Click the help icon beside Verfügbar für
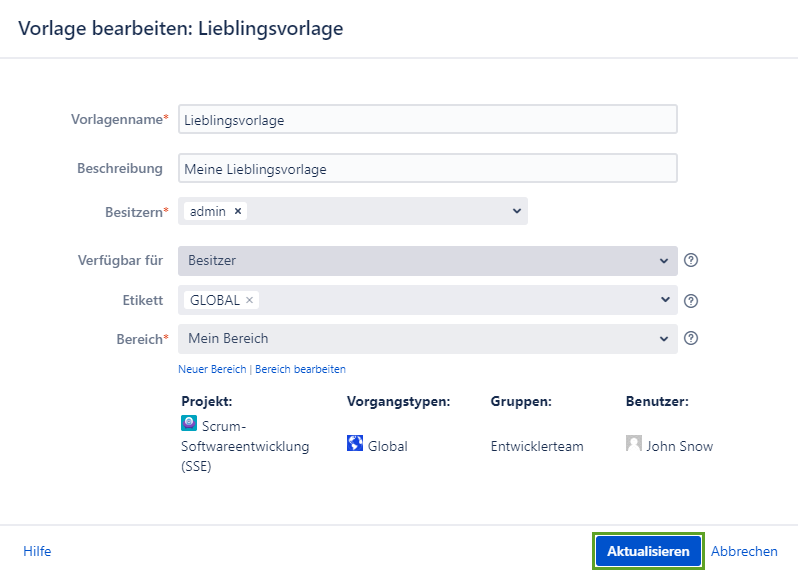The height and width of the screenshot is (570, 798). pos(690,260)
